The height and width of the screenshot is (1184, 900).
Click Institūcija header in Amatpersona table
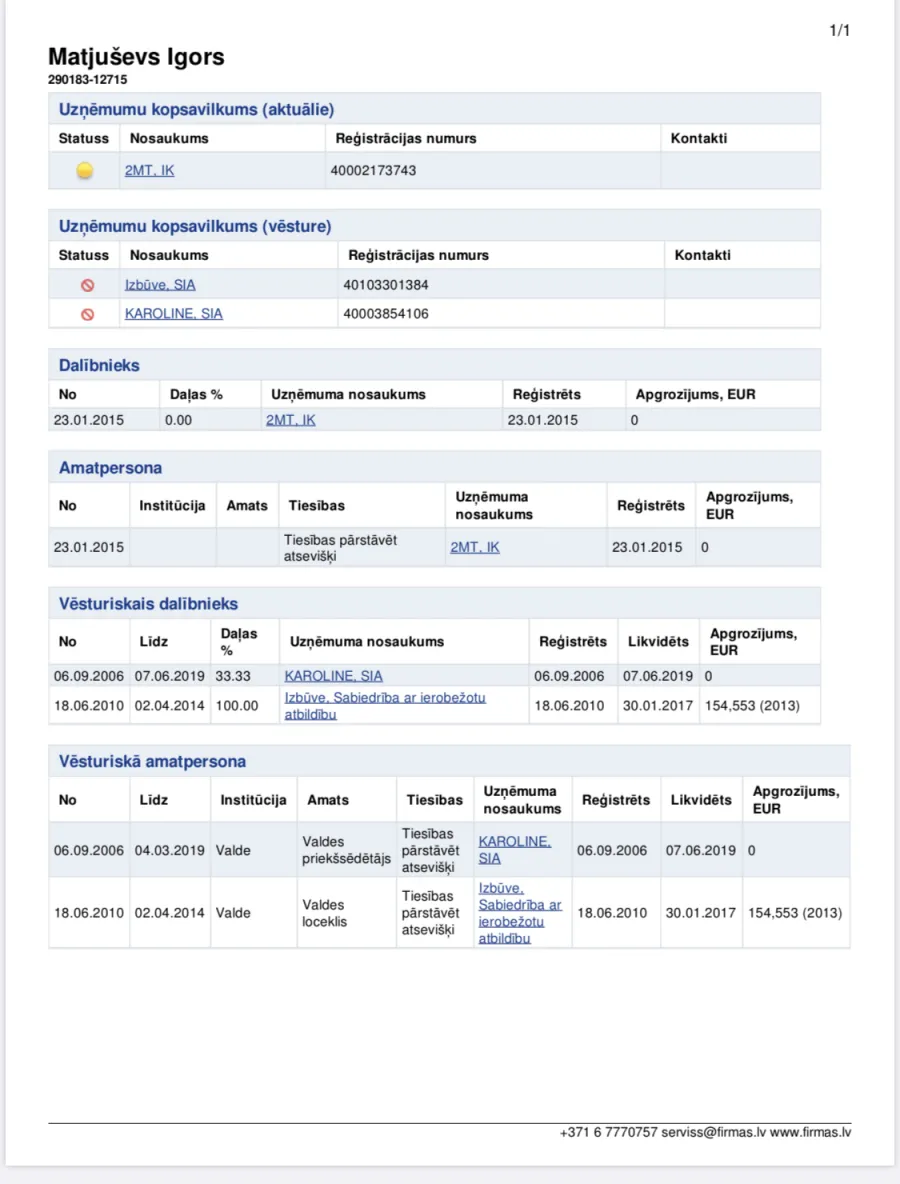(172, 505)
